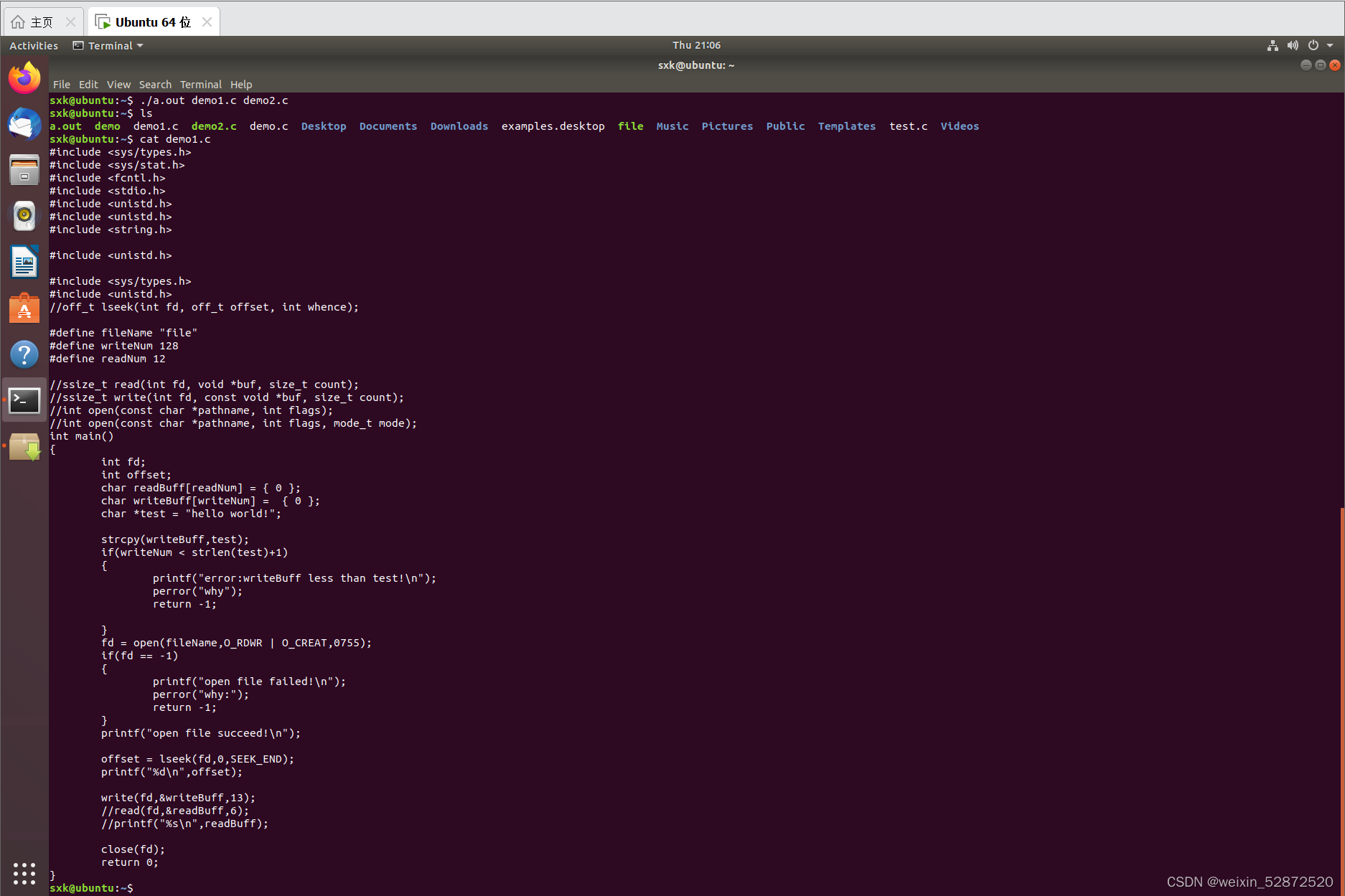Open the File menu
The image size is (1345, 896).
click(62, 85)
